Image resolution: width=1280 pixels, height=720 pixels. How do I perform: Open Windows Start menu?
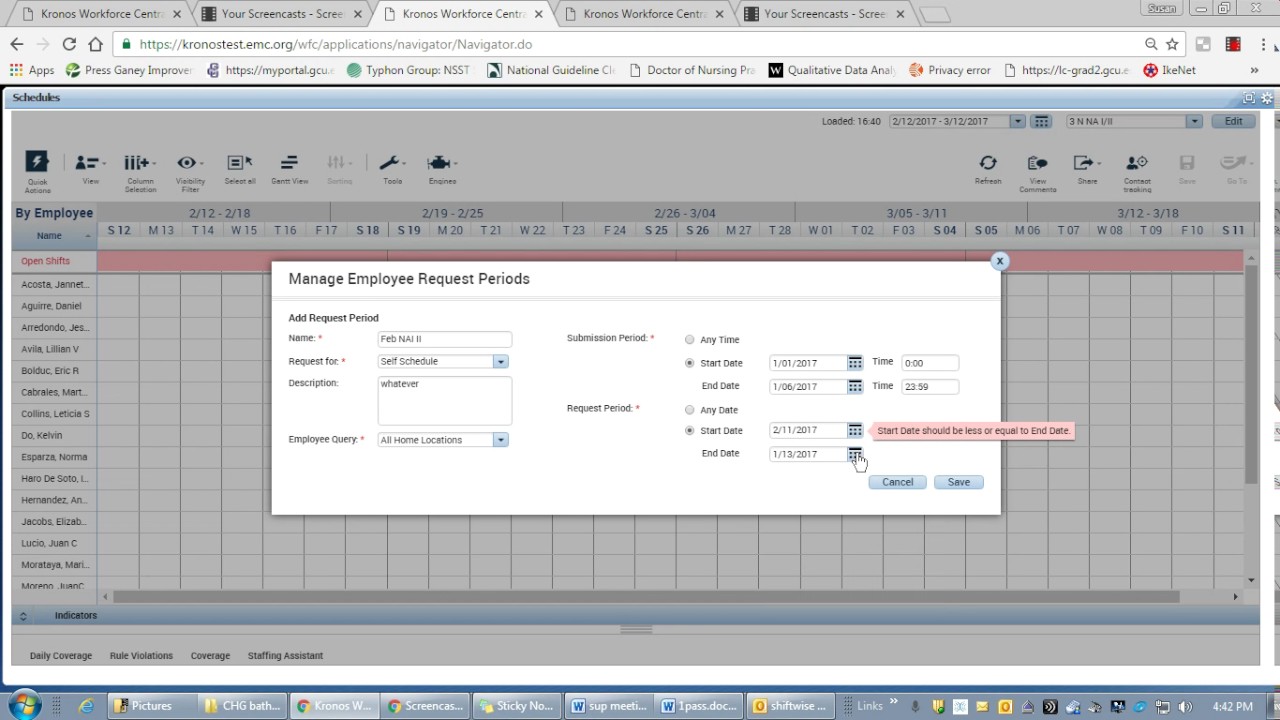(23, 705)
